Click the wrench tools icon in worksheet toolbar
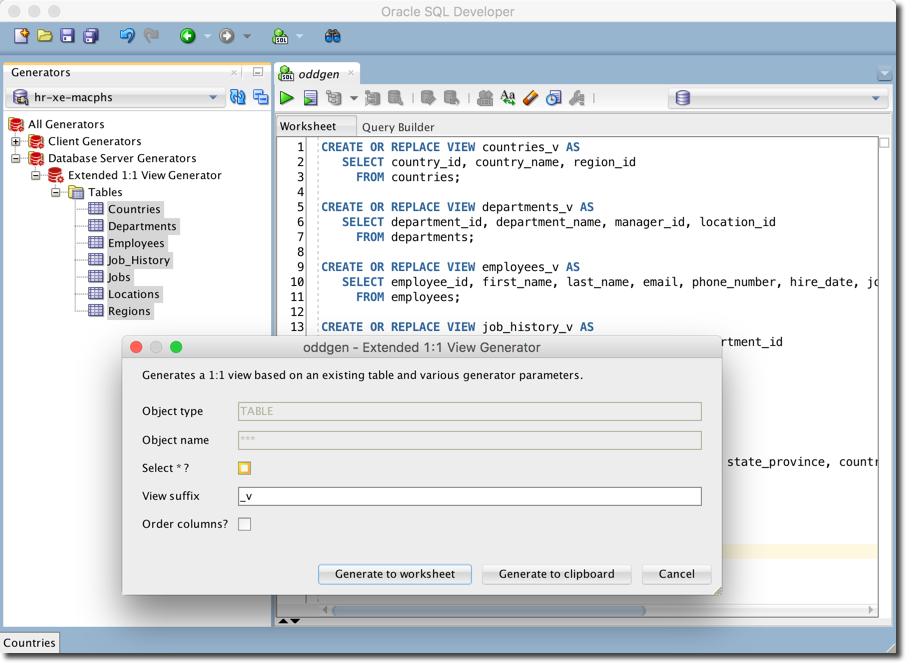 (x=577, y=98)
